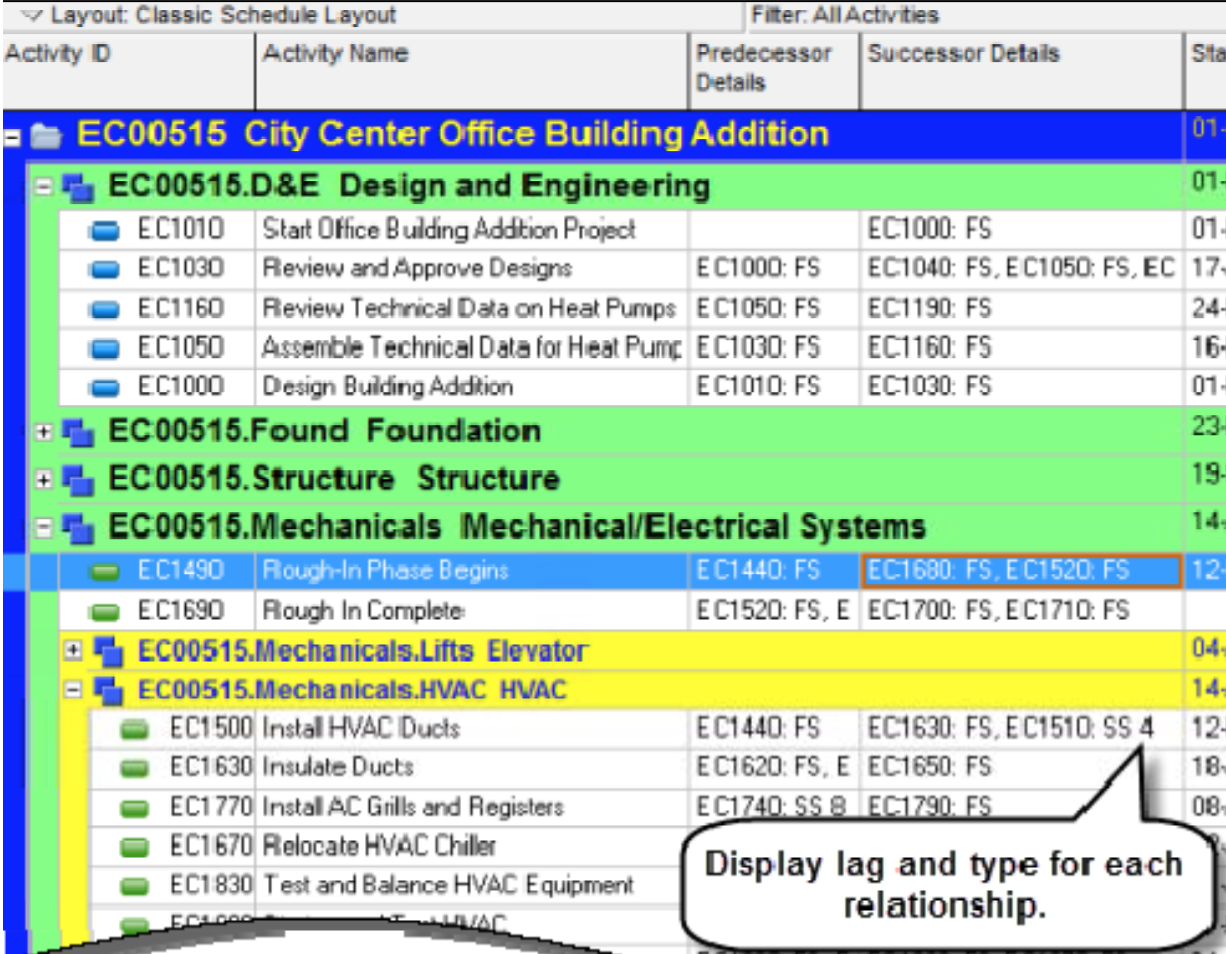Expand the EC00515.Found Foundation group
This screenshot has height=954, width=1226.
point(43,432)
